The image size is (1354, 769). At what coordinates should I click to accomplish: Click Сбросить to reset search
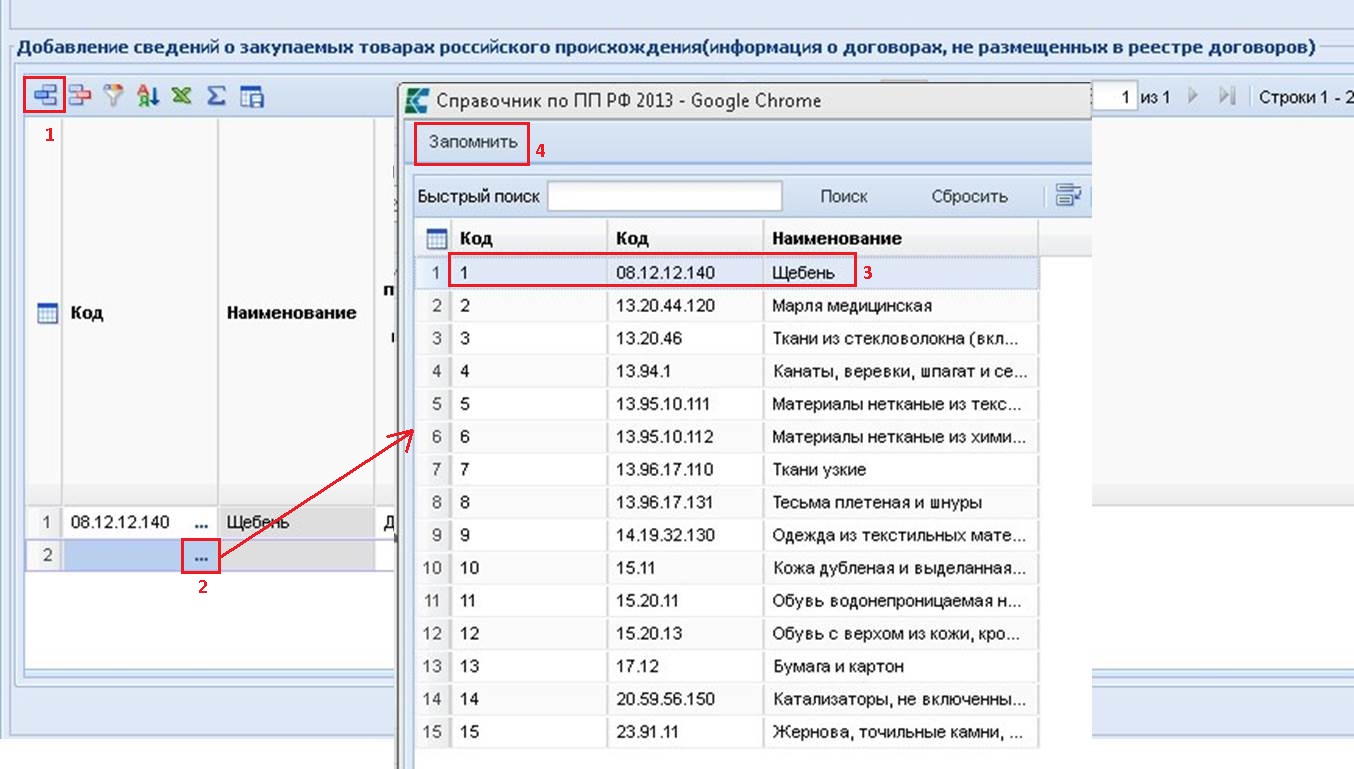point(969,197)
